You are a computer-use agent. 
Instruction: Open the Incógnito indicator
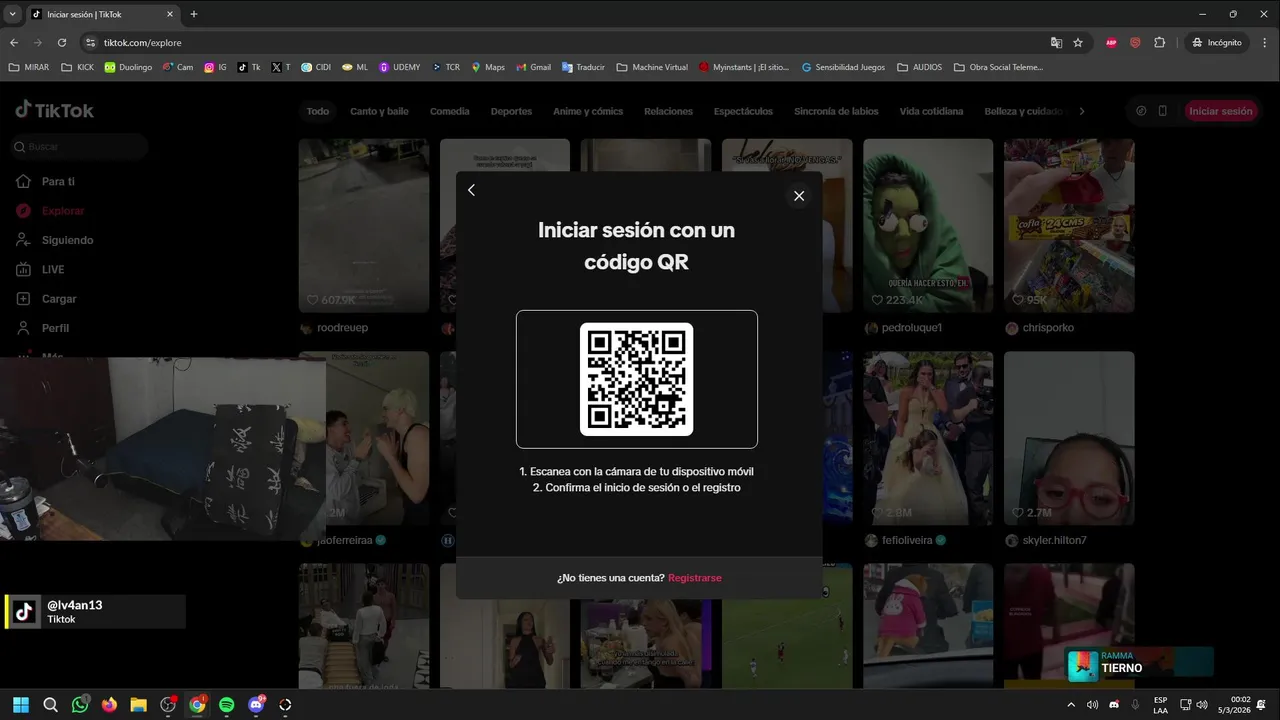[1217, 43]
